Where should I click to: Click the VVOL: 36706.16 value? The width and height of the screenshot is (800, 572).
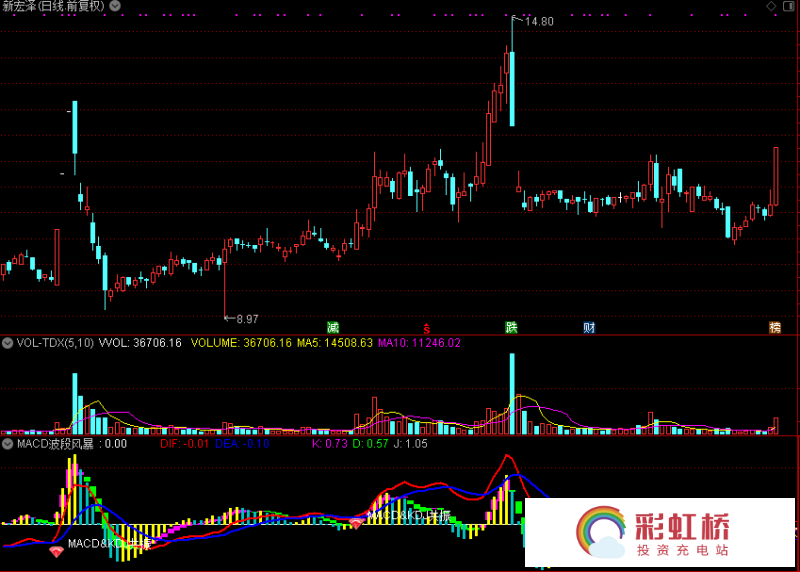coord(140,343)
